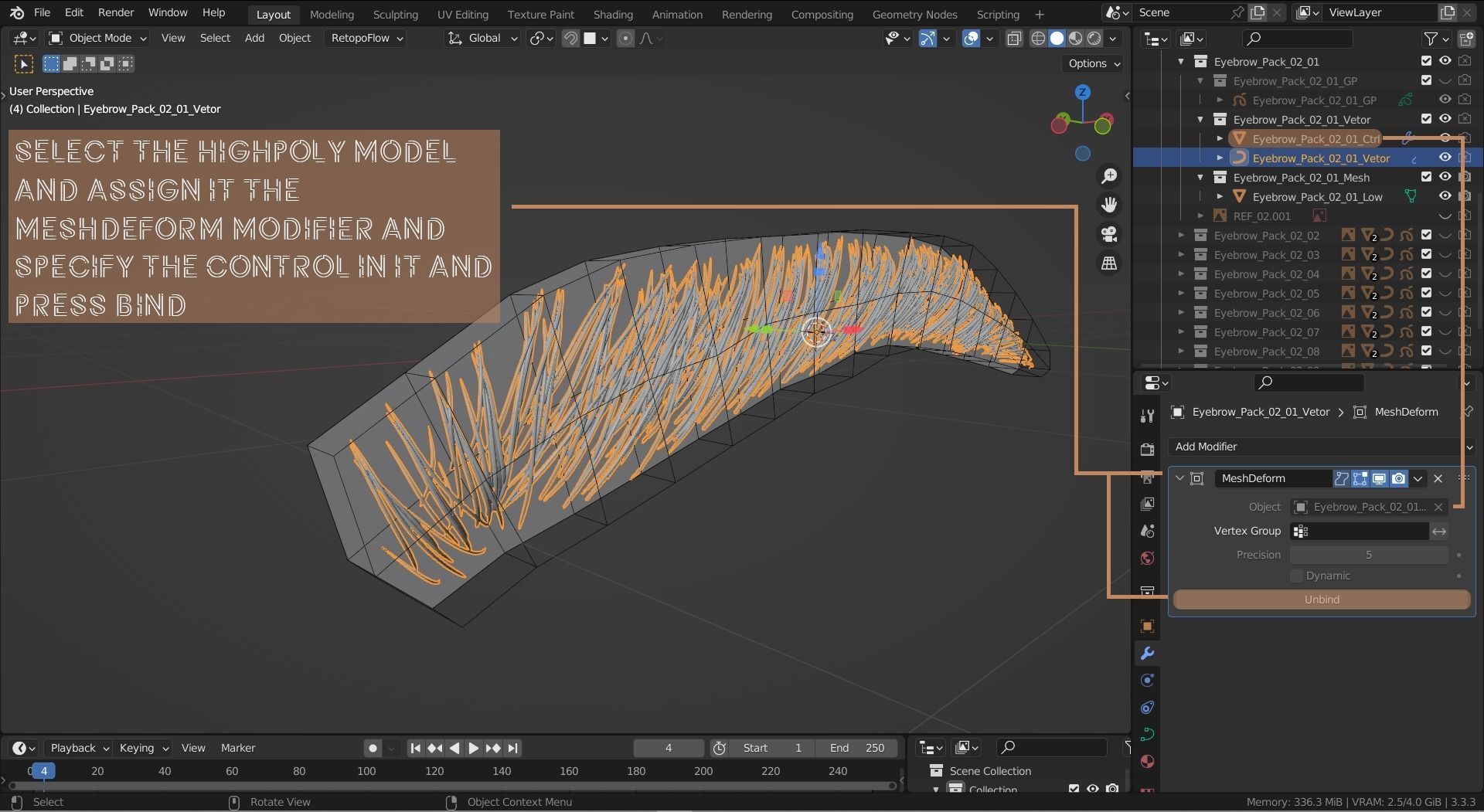
Task: Click the zoom view magnifier icon
Action: click(1109, 176)
